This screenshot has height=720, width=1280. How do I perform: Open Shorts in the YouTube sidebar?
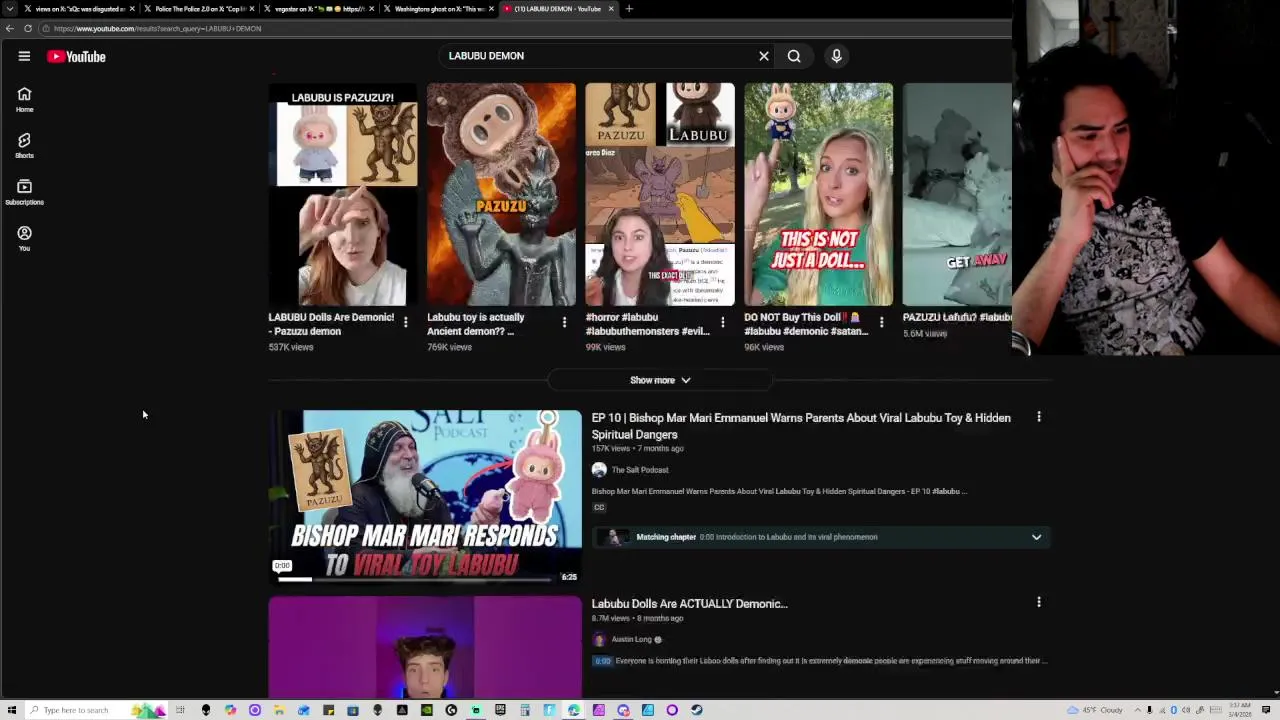pos(24,146)
